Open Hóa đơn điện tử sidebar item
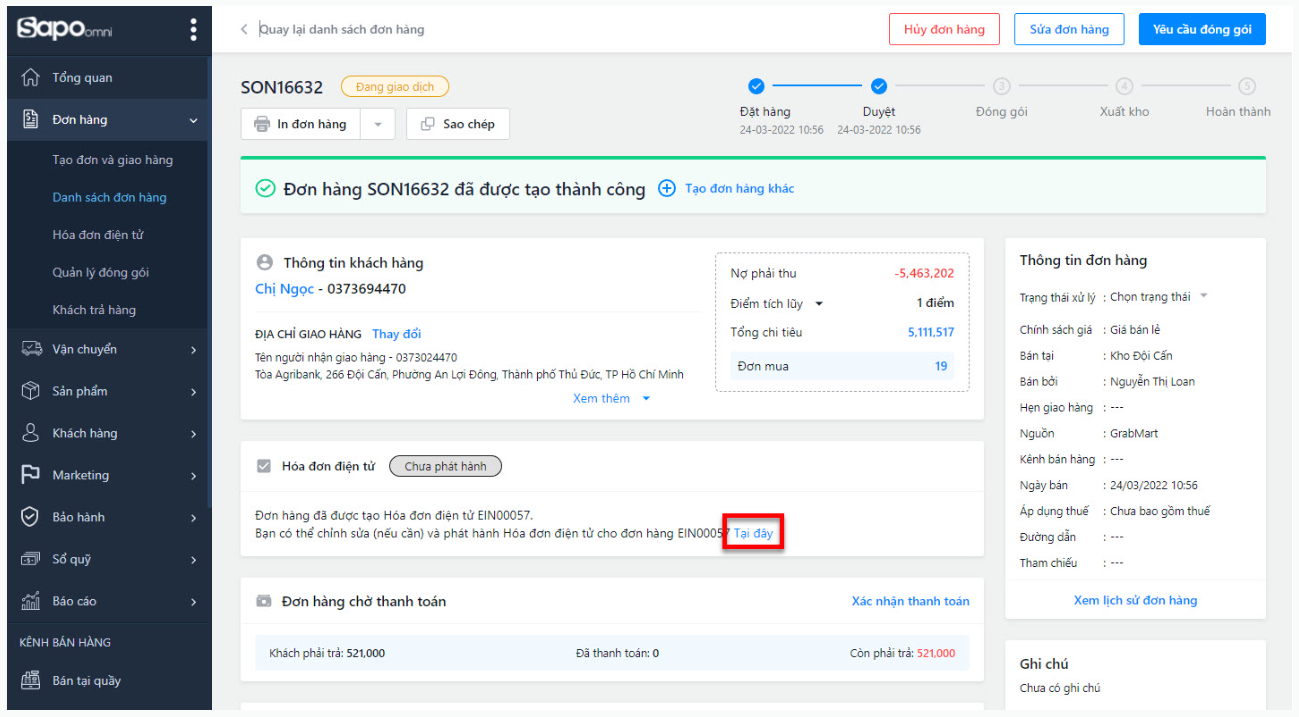 [x=98, y=235]
